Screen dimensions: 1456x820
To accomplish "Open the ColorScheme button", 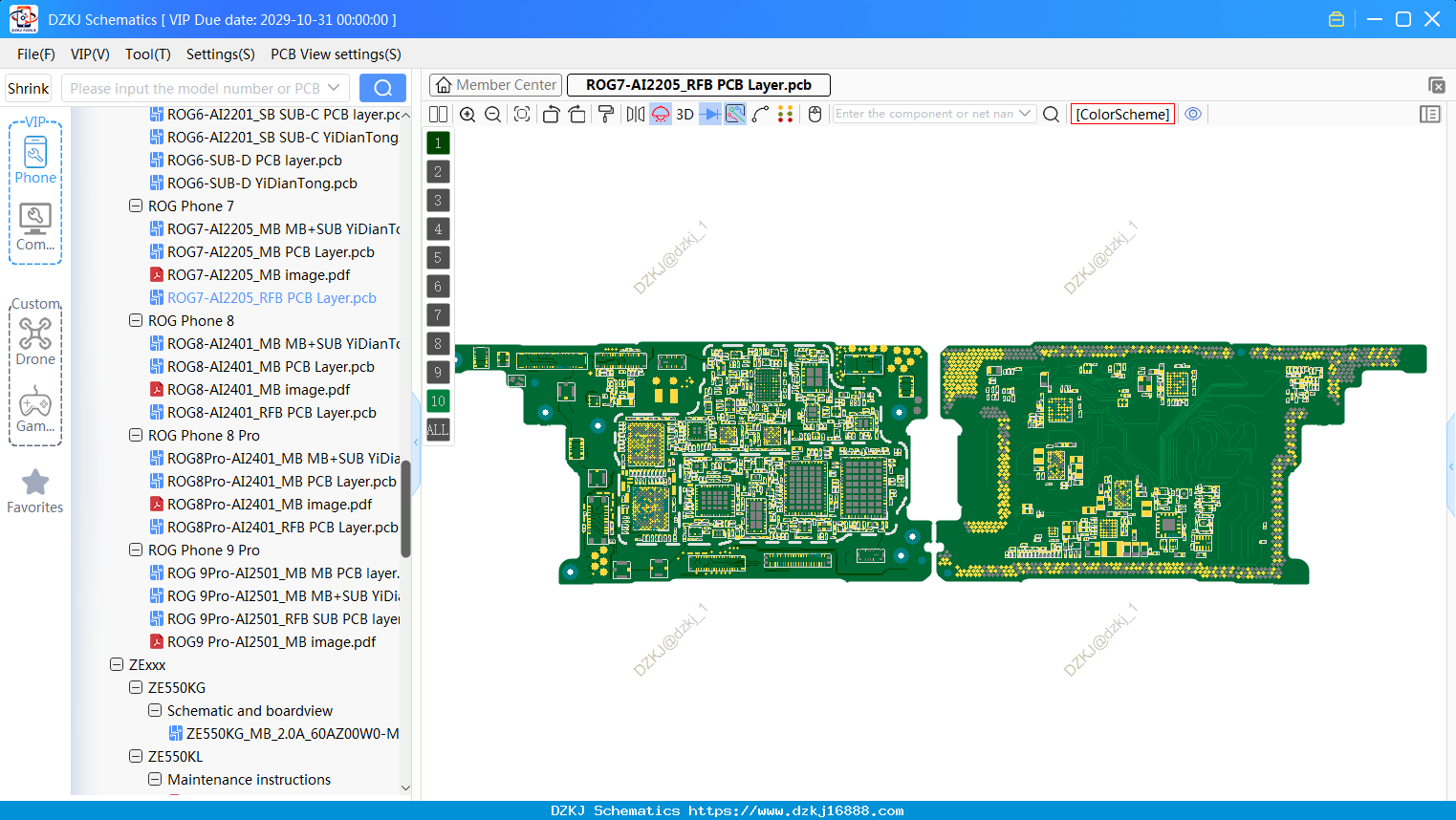I will click(1122, 114).
